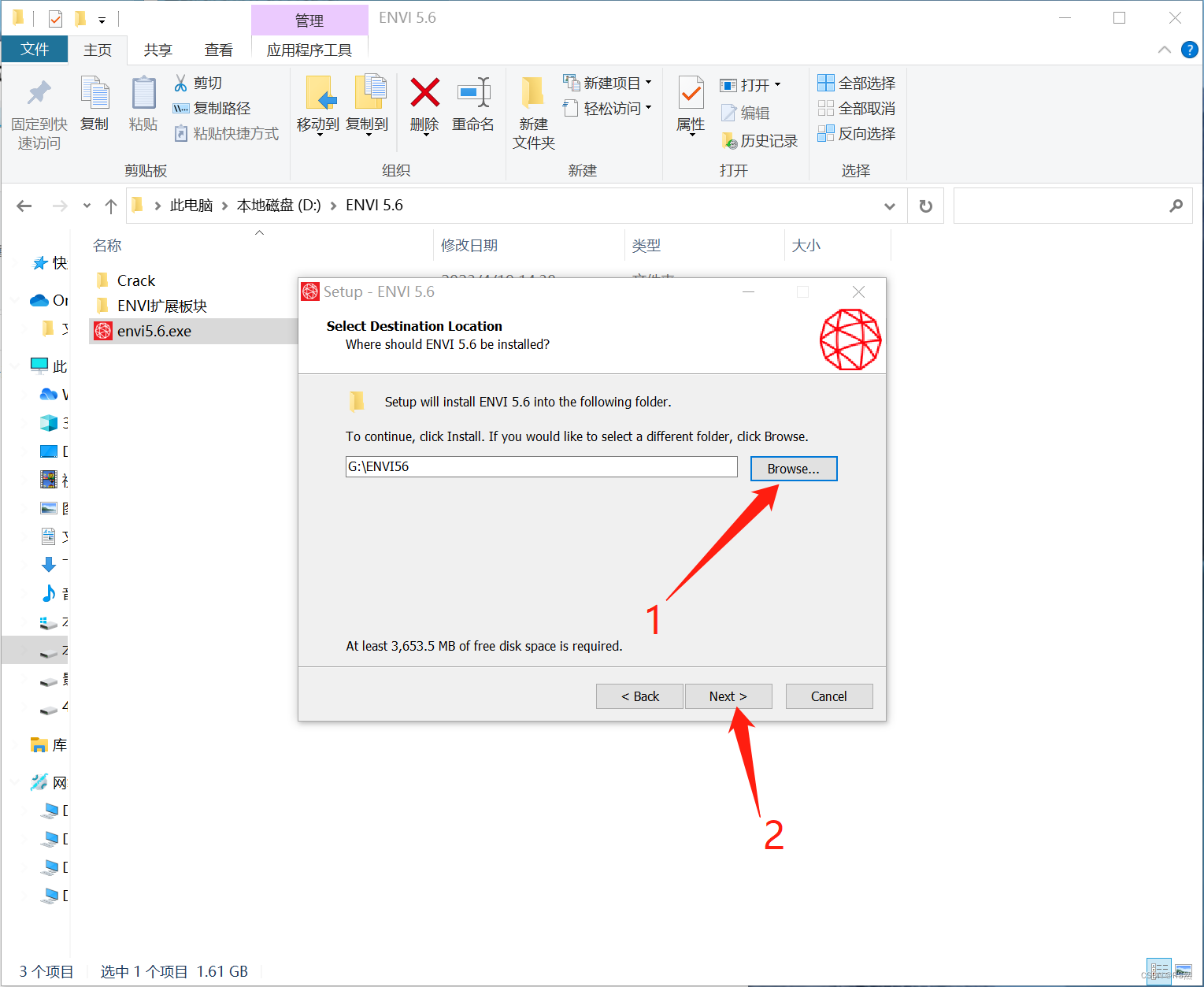Click quick access star in sidebar
Image resolution: width=1204 pixels, height=987 pixels.
[x=40, y=263]
